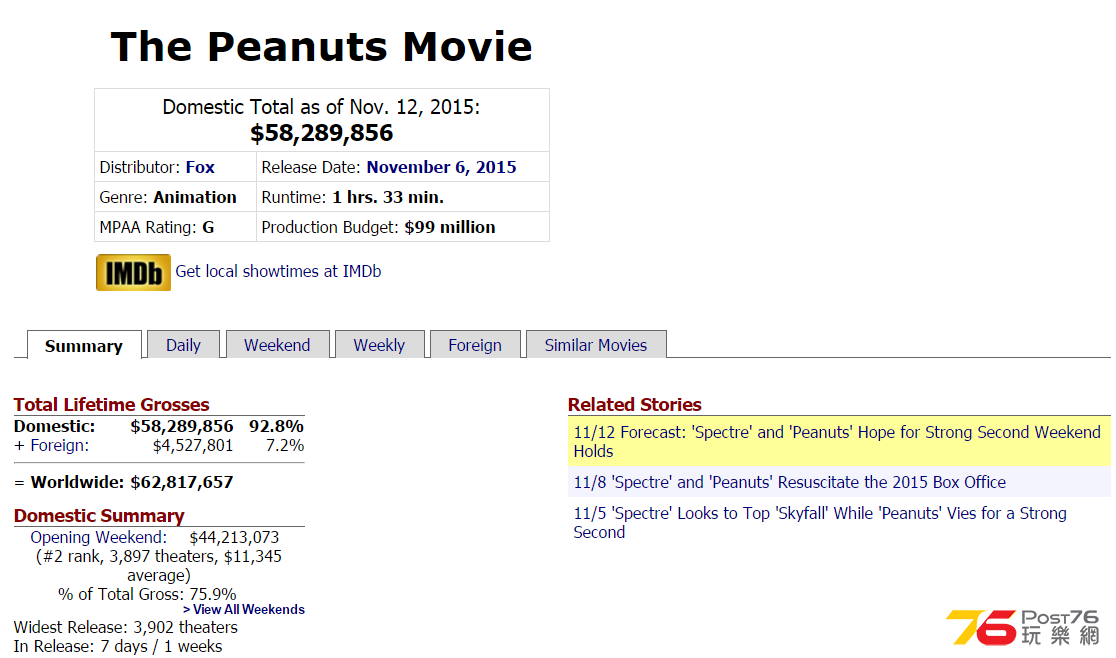This screenshot has width=1116, height=658.
Task: Open the 11/12 Forecast story
Action: [x=836, y=441]
